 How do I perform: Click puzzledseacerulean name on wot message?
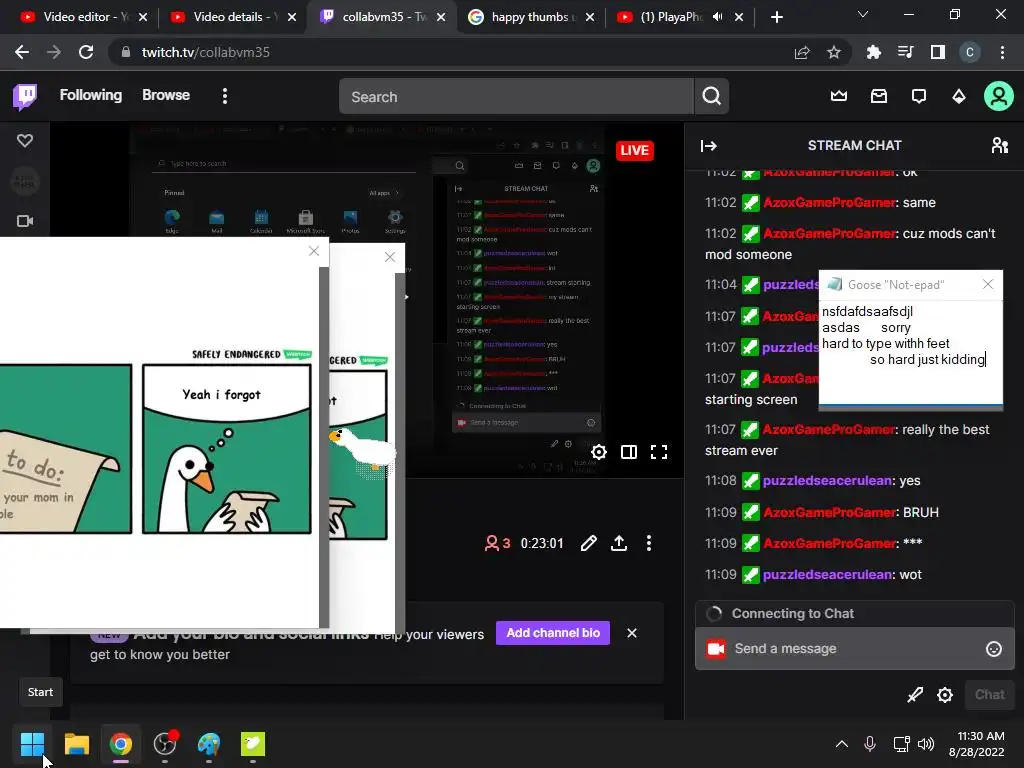[x=827, y=575]
